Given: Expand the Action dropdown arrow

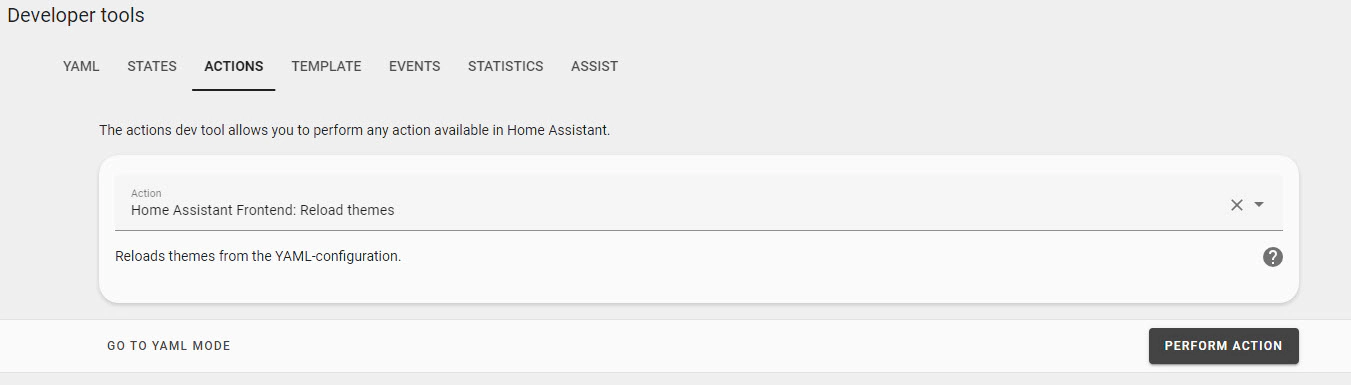Looking at the screenshot, I should click(1259, 204).
